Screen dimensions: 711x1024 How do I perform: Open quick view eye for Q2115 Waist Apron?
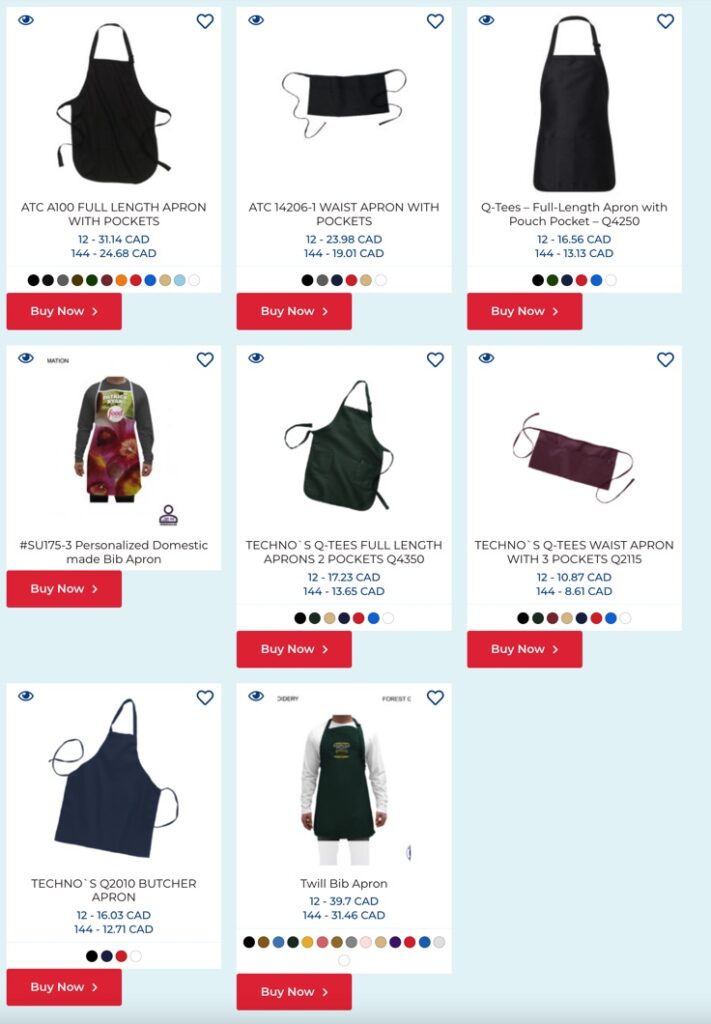pyautogui.click(x=486, y=358)
